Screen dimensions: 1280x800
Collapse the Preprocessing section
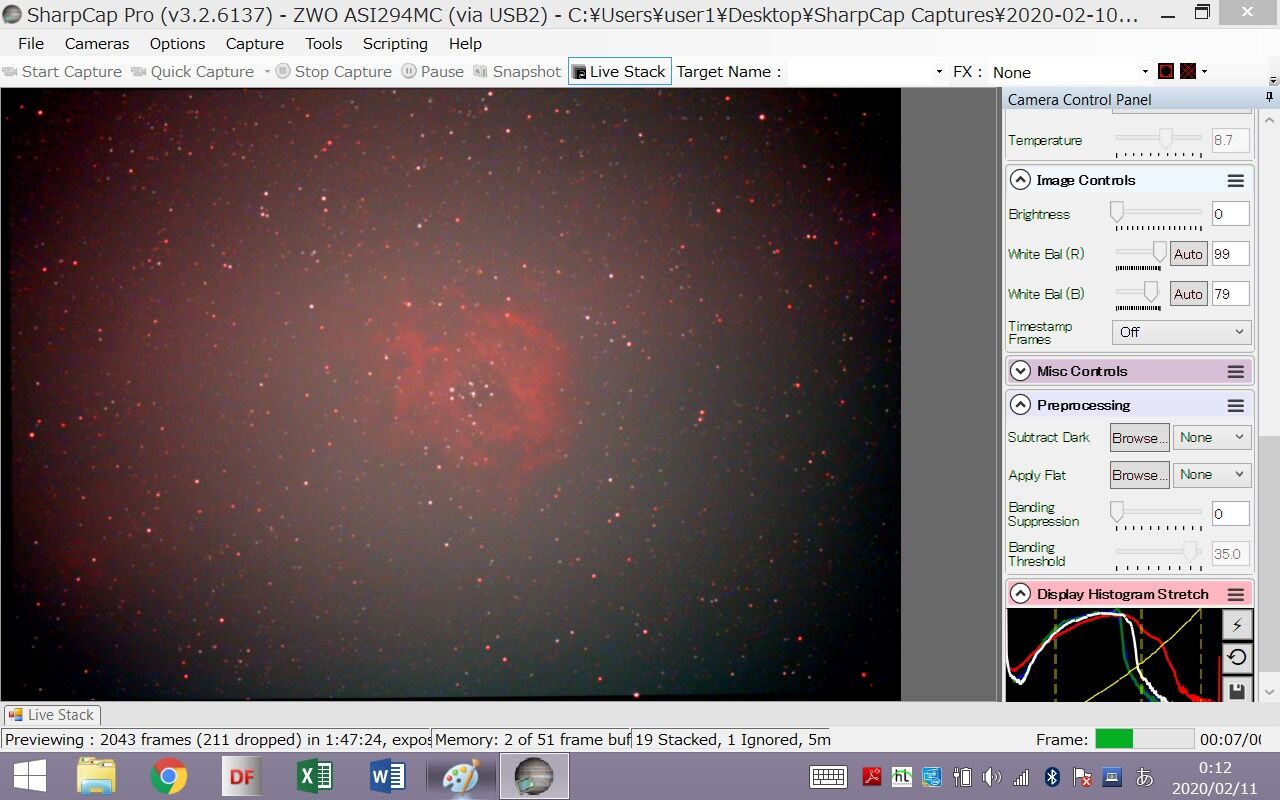click(x=1020, y=405)
